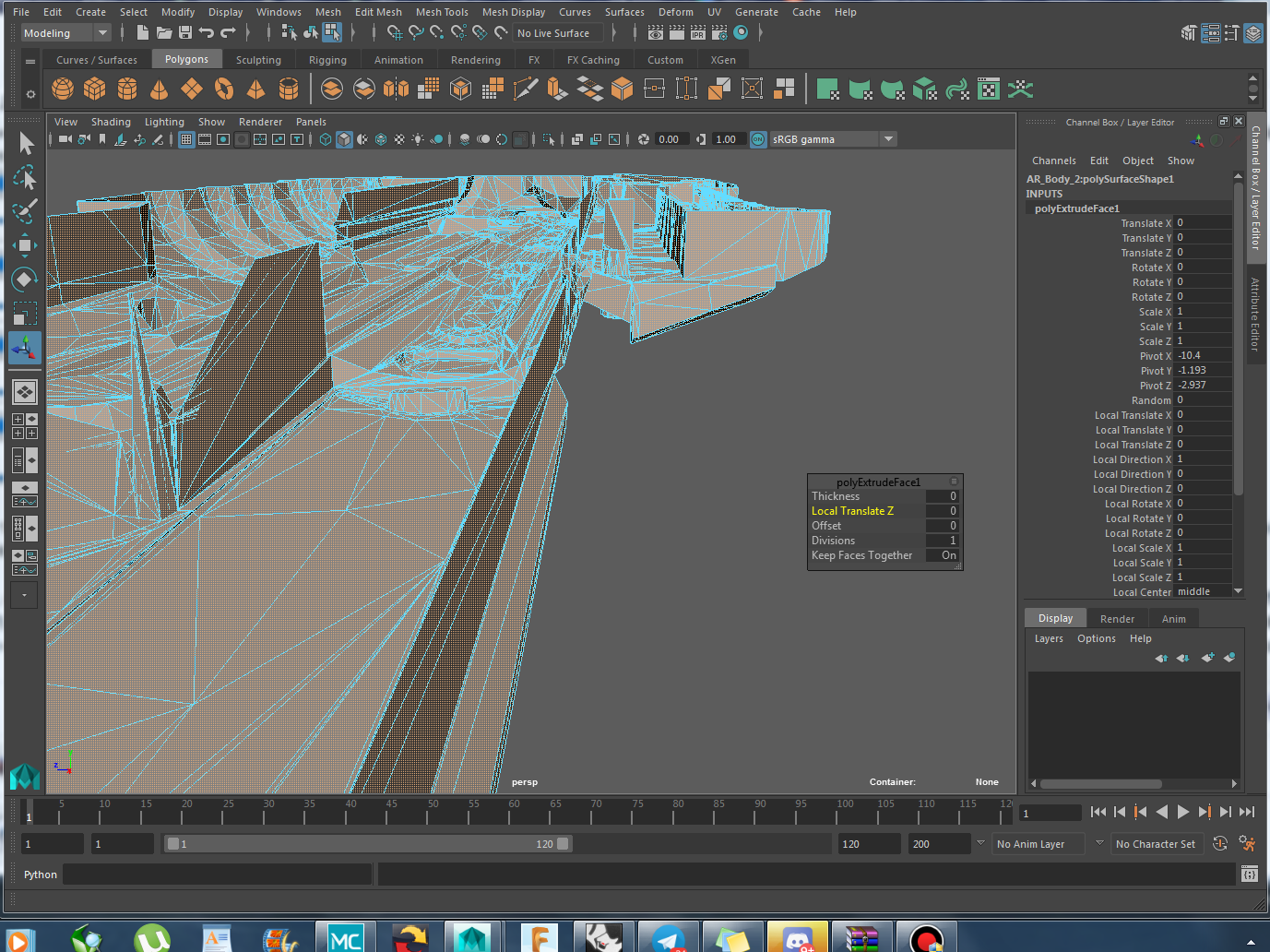Viewport: 1270px width, 952px height.
Task: Click the polygon sphere shelf icon
Action: tap(63, 89)
